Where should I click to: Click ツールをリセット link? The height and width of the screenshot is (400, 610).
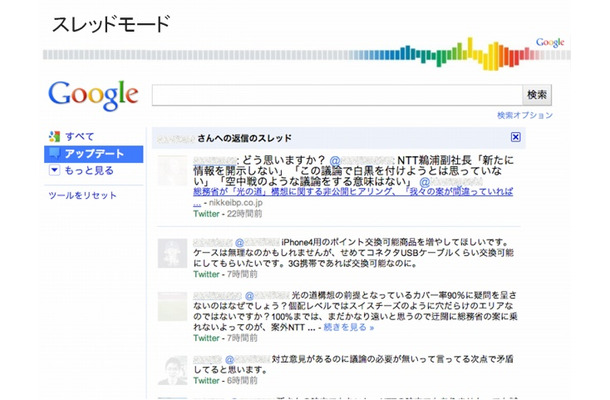pos(82,195)
